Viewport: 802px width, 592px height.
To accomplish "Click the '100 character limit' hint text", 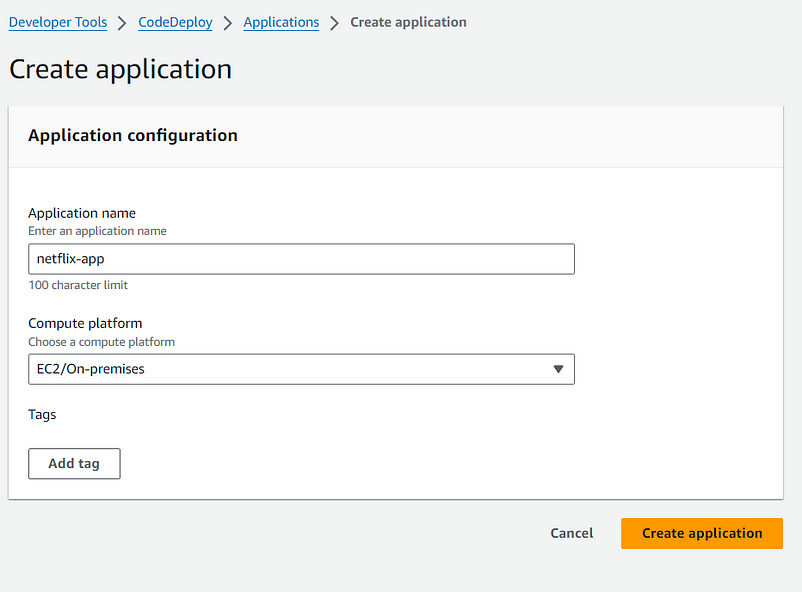I will coord(78,285).
